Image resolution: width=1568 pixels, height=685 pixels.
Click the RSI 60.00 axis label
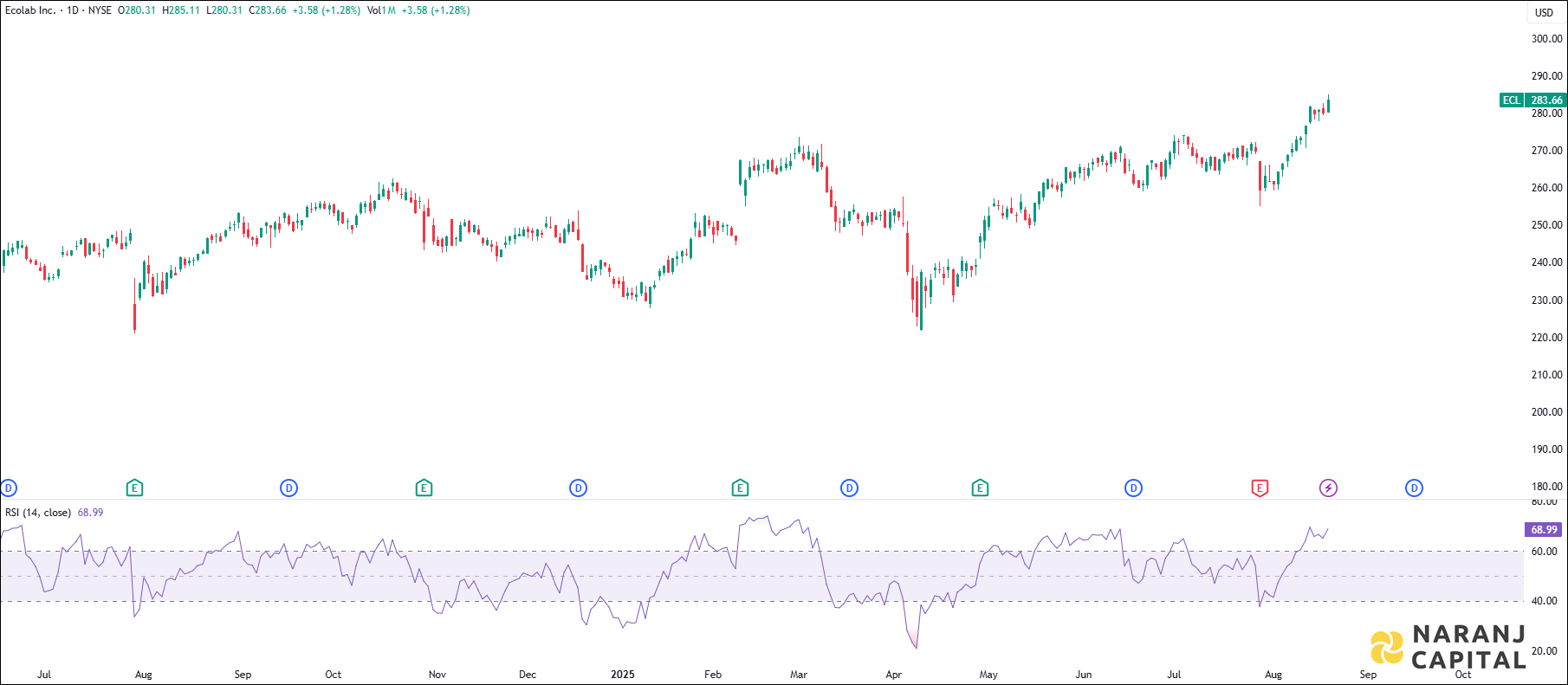1545,552
